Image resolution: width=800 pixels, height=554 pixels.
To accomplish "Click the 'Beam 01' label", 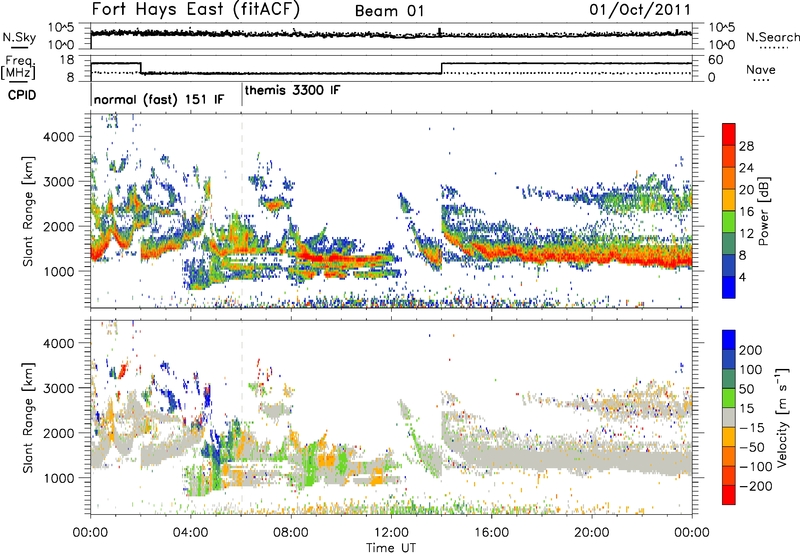I will click(389, 11).
